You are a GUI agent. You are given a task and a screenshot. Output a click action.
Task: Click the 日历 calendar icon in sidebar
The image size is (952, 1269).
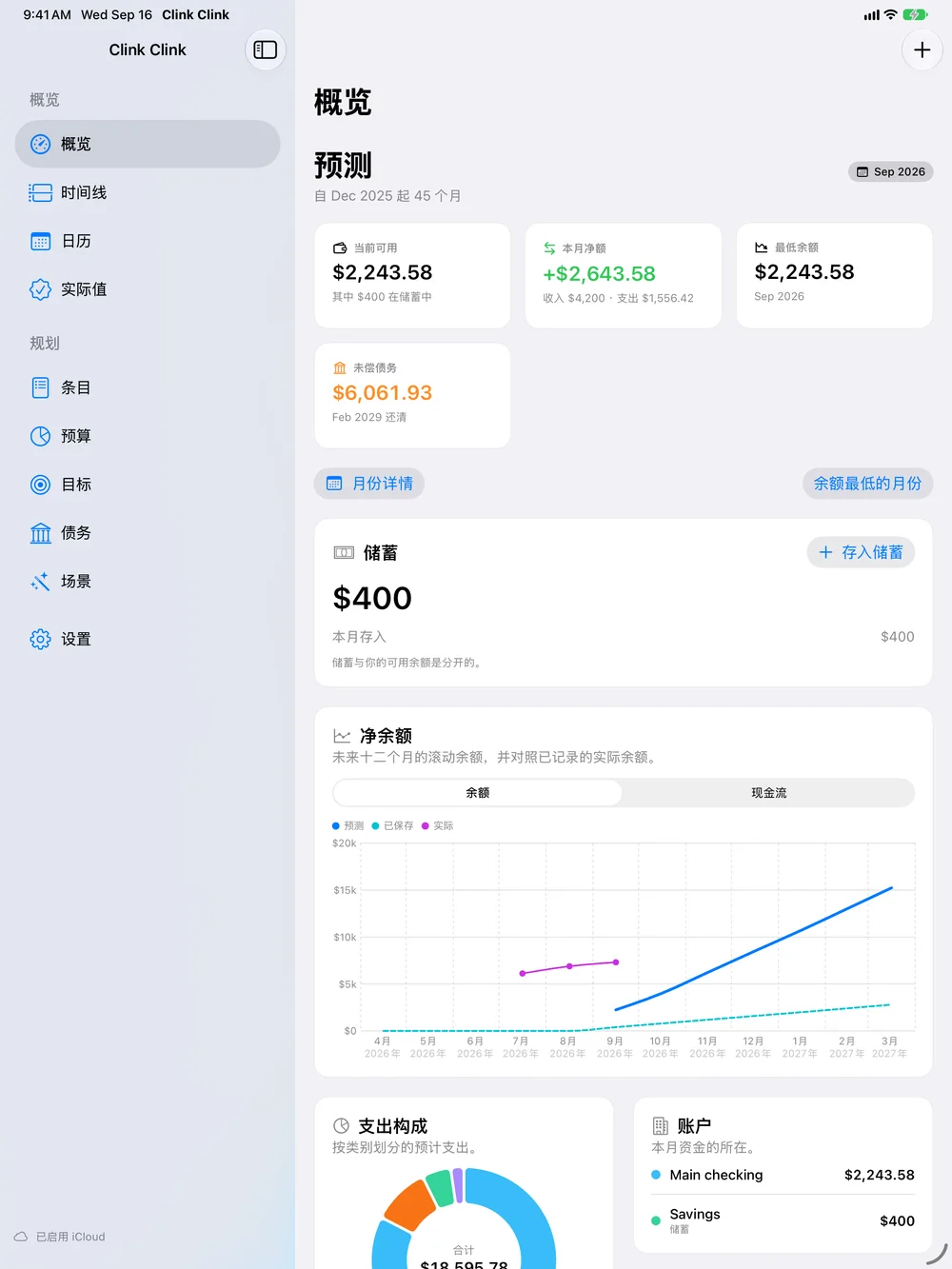point(40,241)
